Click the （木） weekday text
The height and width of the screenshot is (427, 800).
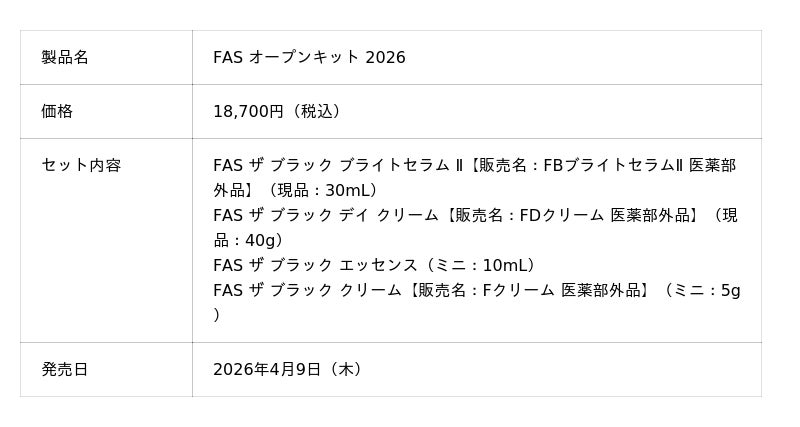345,369
